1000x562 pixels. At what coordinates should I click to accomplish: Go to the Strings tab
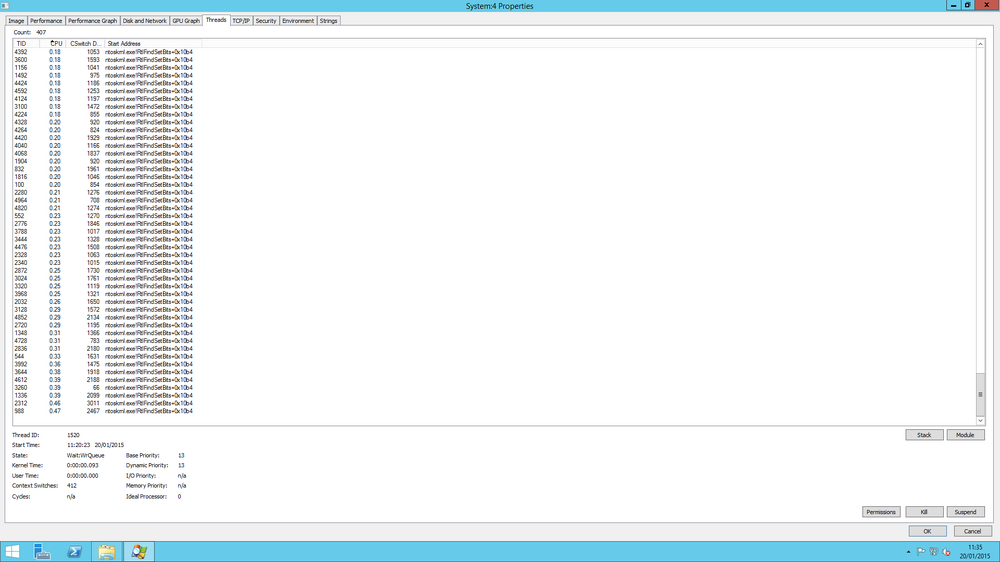click(328, 21)
